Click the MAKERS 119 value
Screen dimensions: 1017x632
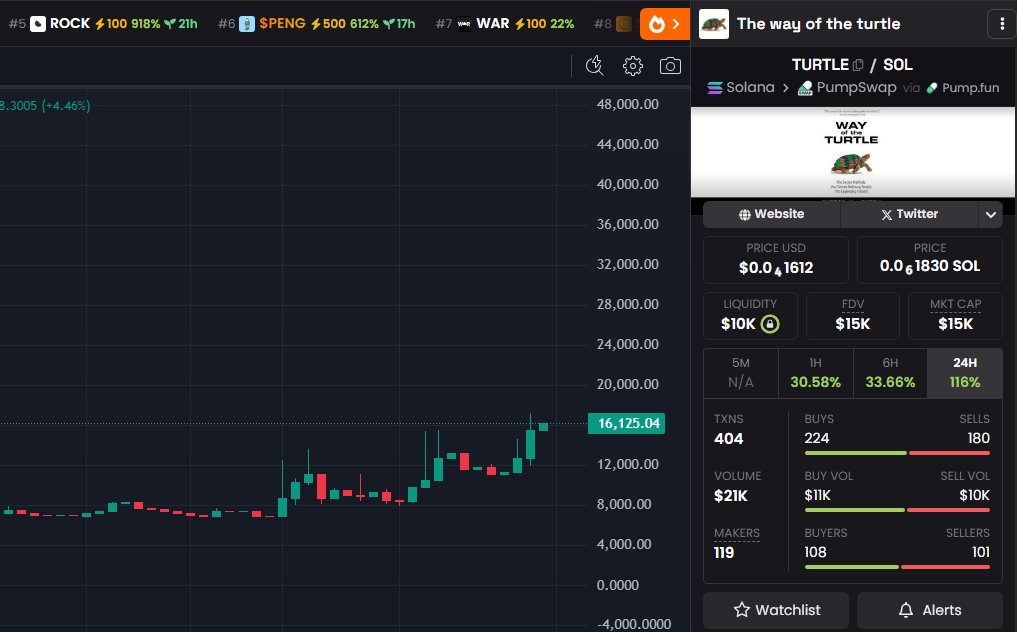724,553
